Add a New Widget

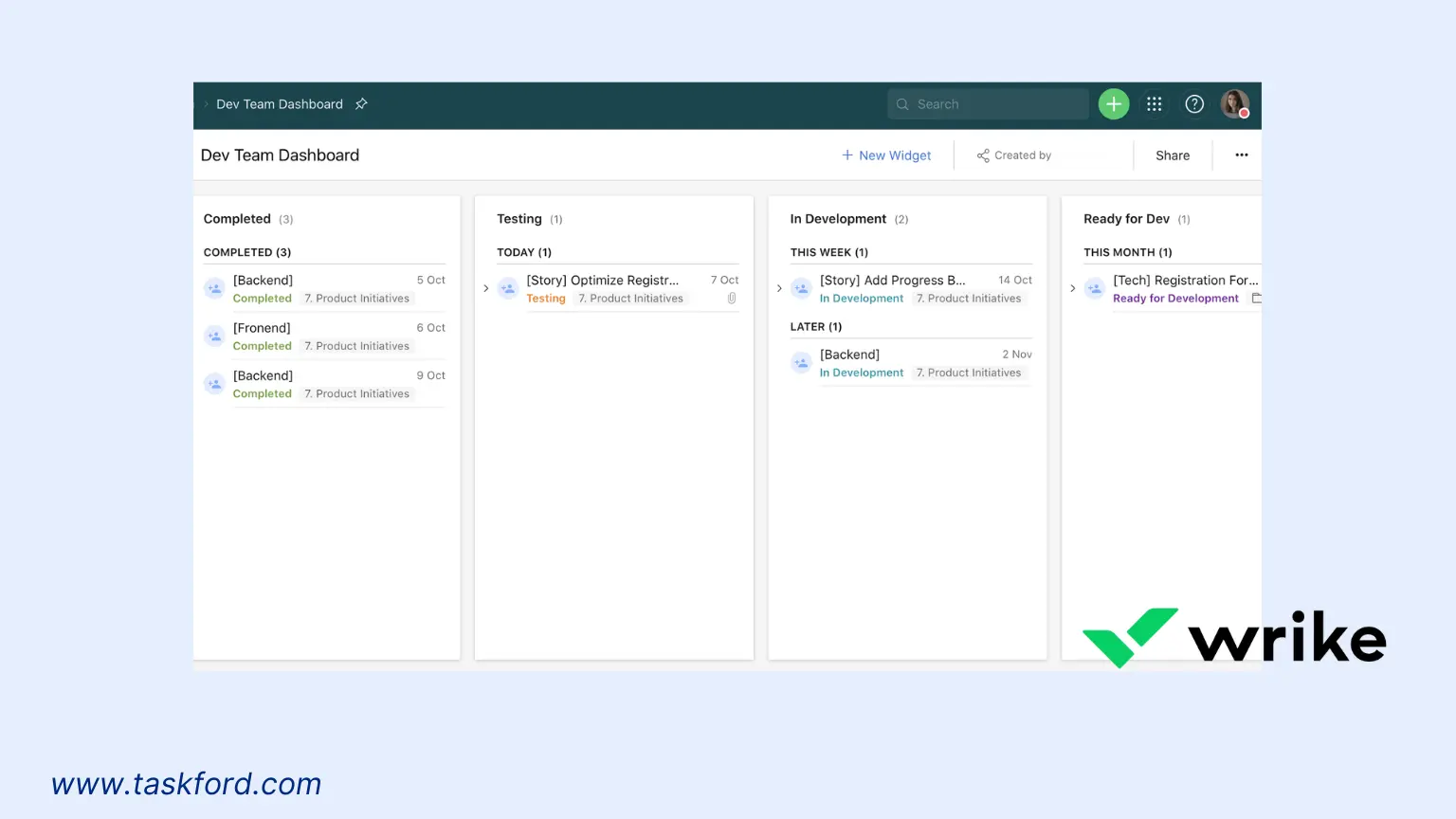(886, 155)
